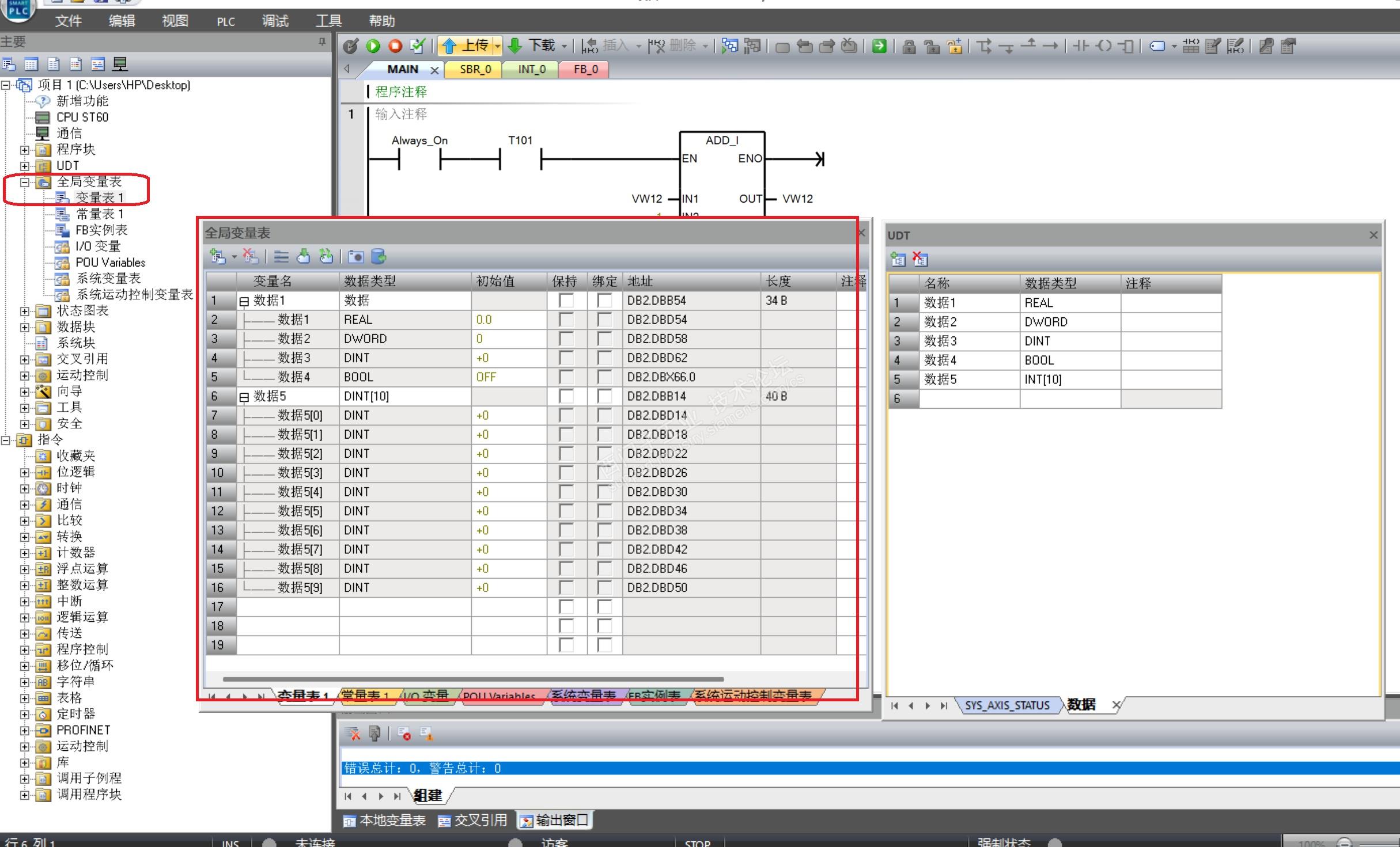Click snapshot camera icon in global variable table

point(356,257)
